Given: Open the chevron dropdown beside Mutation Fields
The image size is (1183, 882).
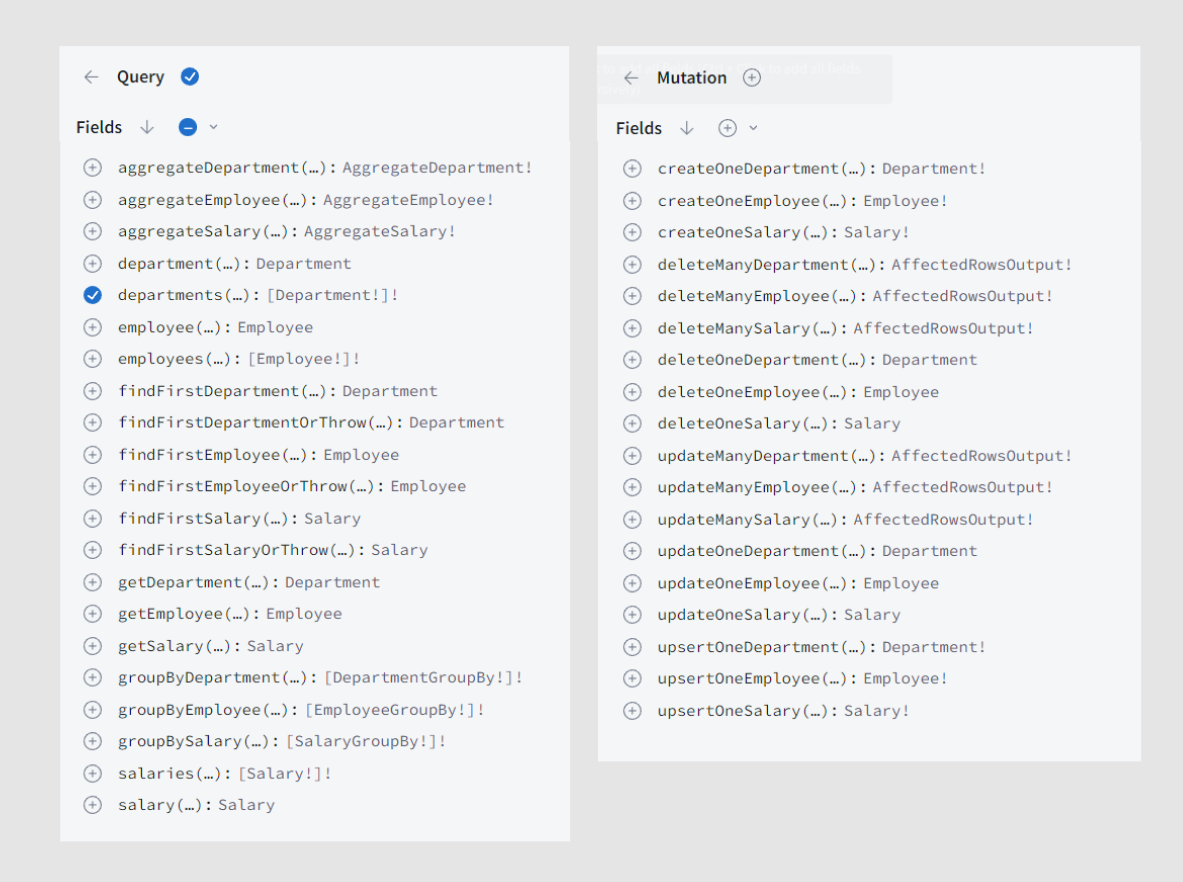Looking at the screenshot, I should 755,128.
